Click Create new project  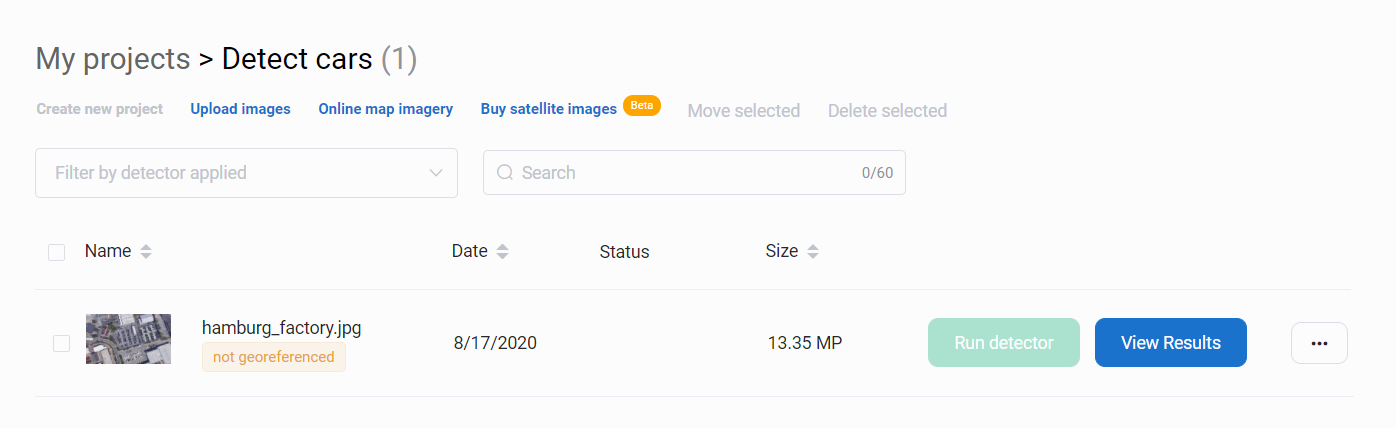tap(99, 109)
